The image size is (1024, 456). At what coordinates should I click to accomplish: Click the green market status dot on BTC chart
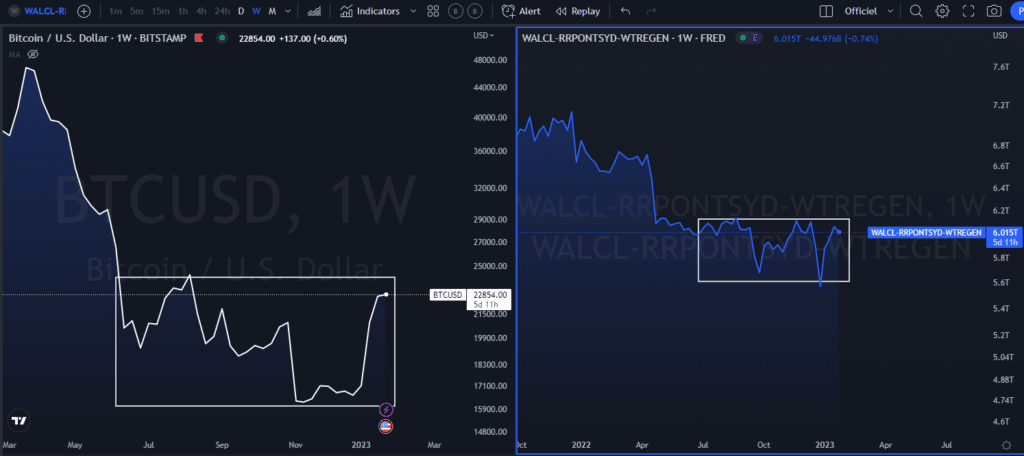(222, 39)
